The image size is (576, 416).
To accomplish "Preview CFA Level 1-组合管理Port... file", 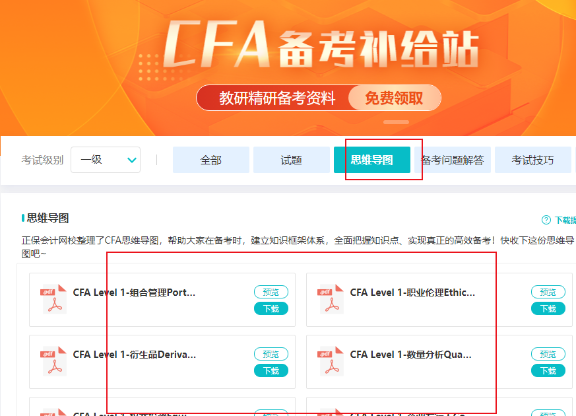I will coord(271,292).
